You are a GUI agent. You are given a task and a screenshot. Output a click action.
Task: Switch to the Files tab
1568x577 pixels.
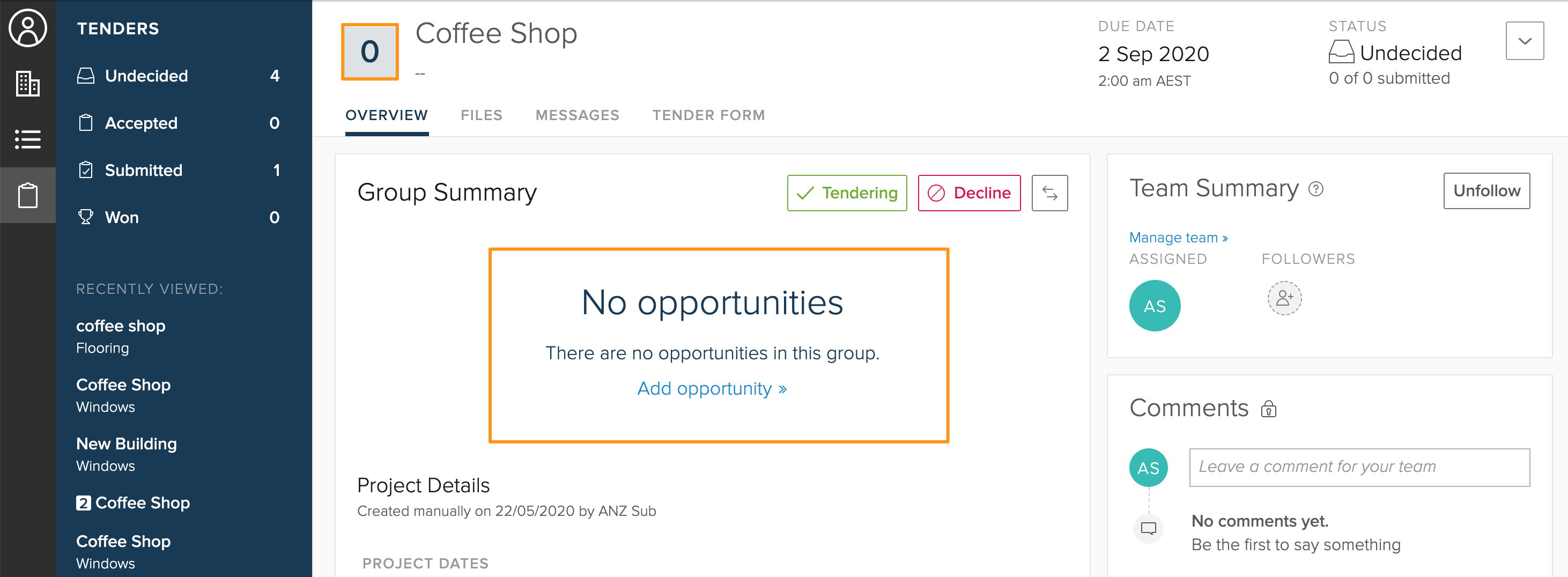482,115
